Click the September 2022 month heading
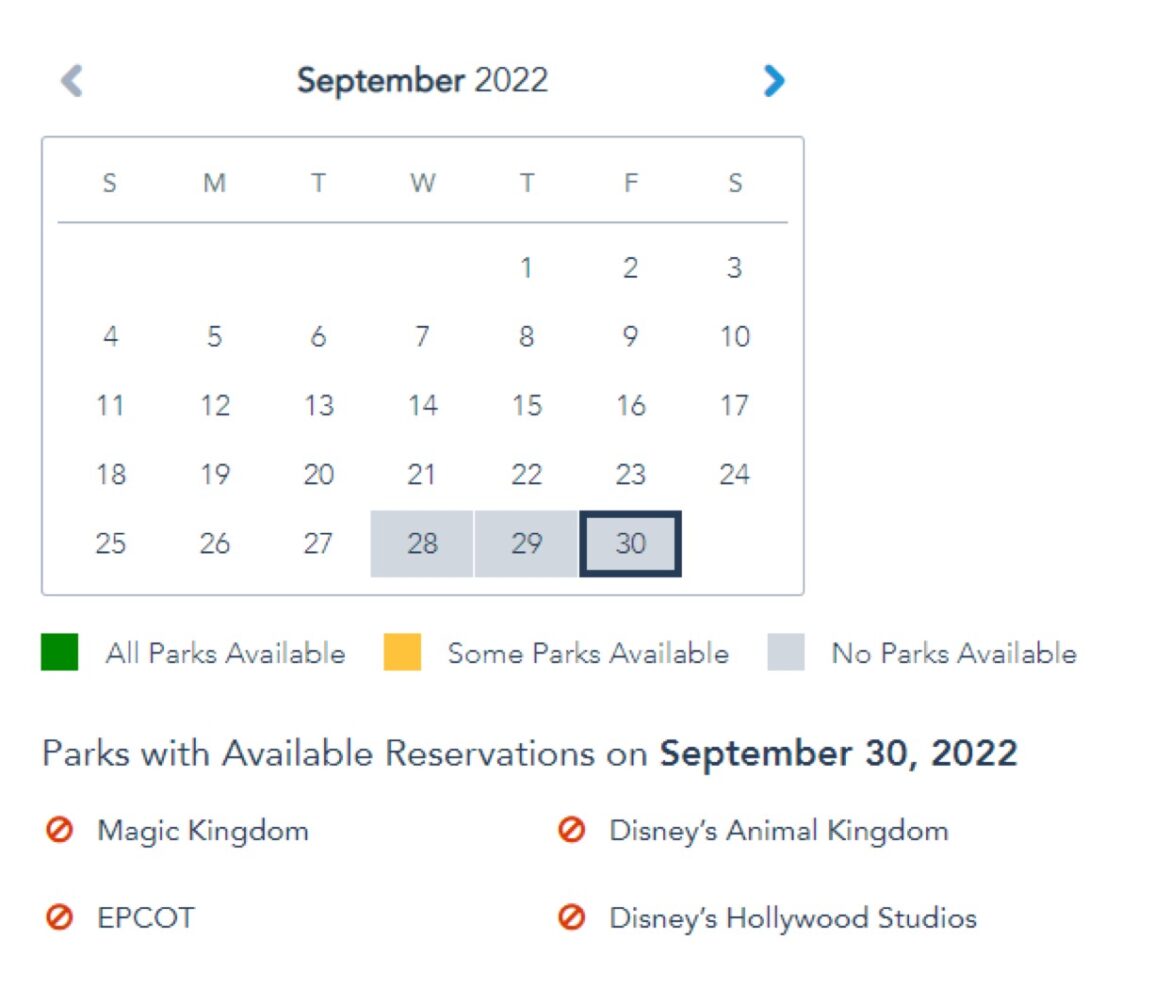Screen dimensions: 1170x988 422,81
